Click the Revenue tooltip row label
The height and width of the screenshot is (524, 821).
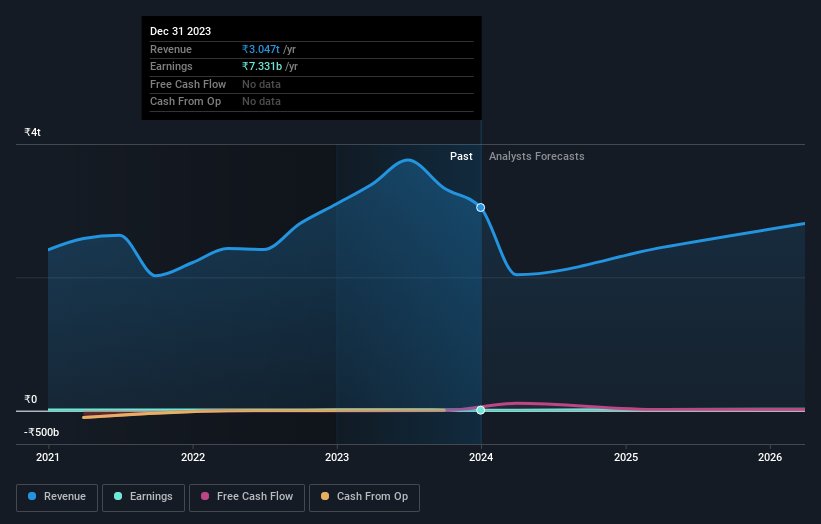[x=171, y=49]
